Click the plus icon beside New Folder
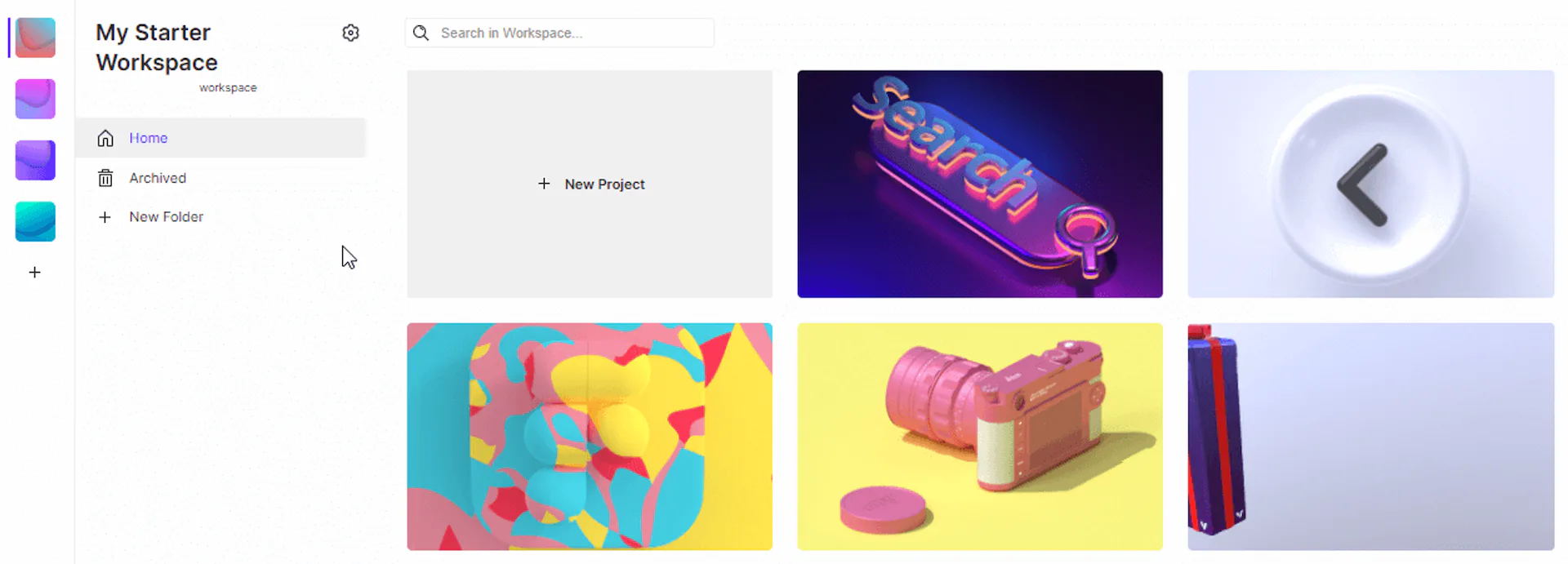The width and height of the screenshot is (1568, 564). [105, 217]
